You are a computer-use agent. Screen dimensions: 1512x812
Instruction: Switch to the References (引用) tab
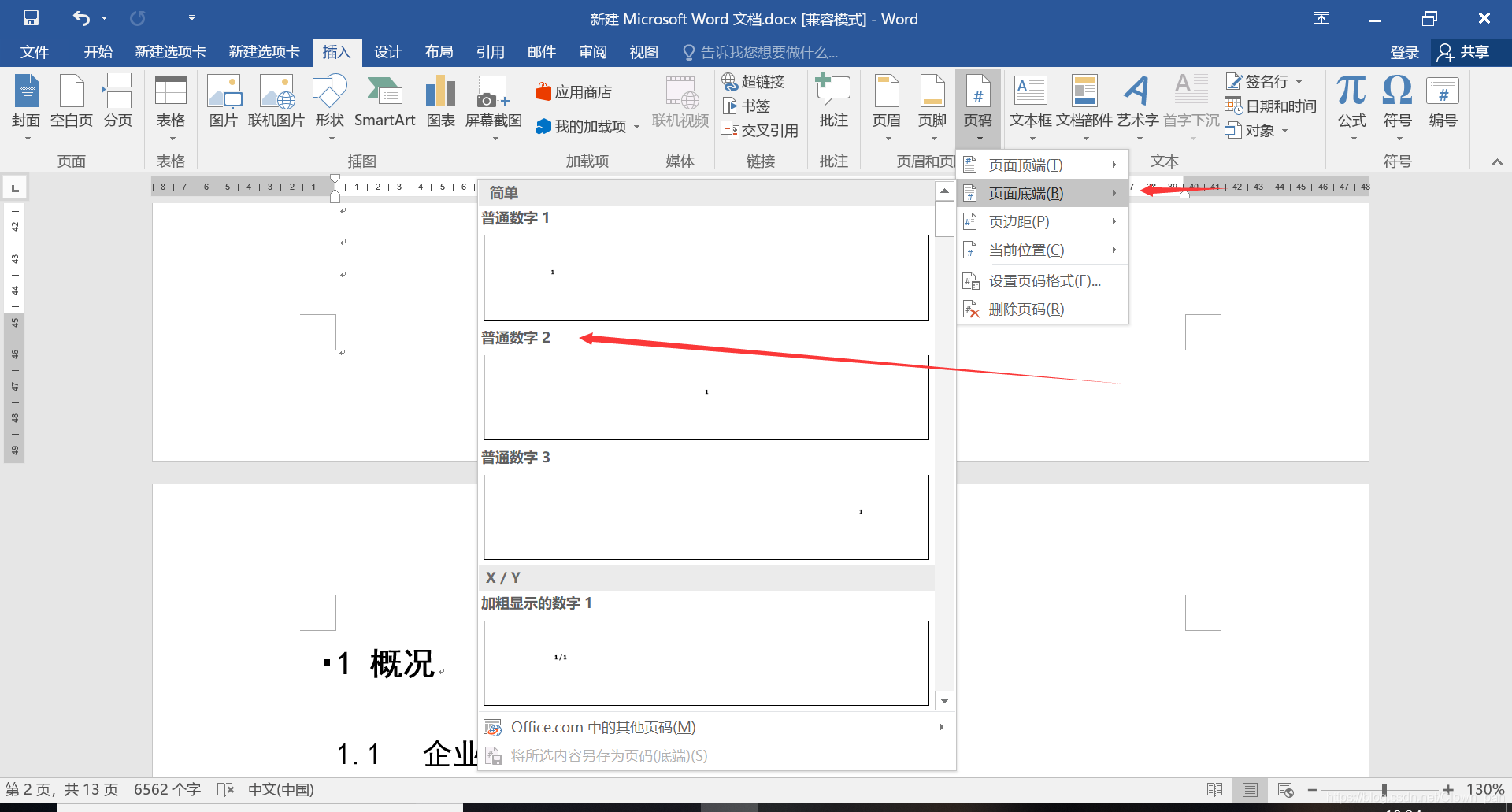[491, 52]
